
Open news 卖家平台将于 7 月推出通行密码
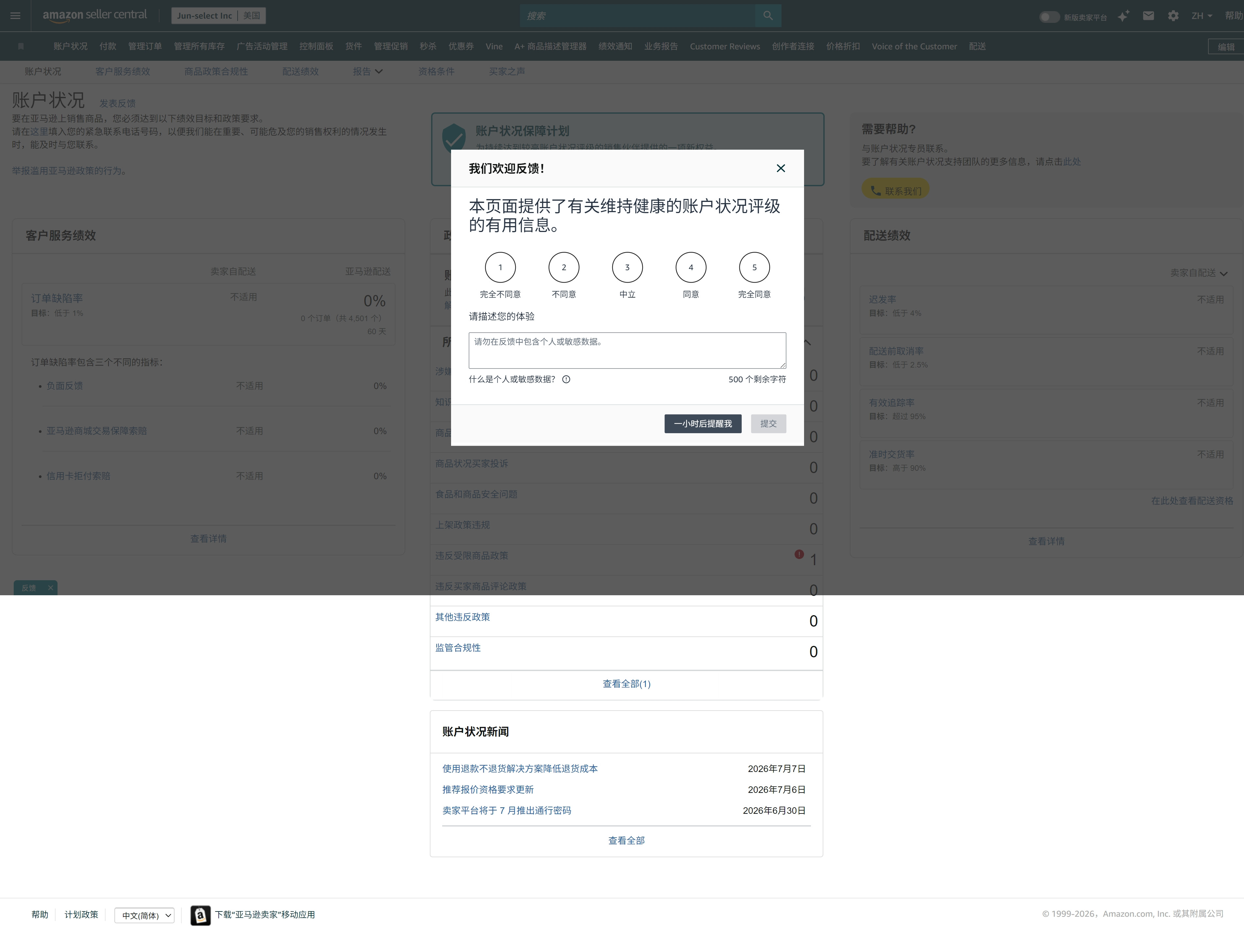point(507,811)
